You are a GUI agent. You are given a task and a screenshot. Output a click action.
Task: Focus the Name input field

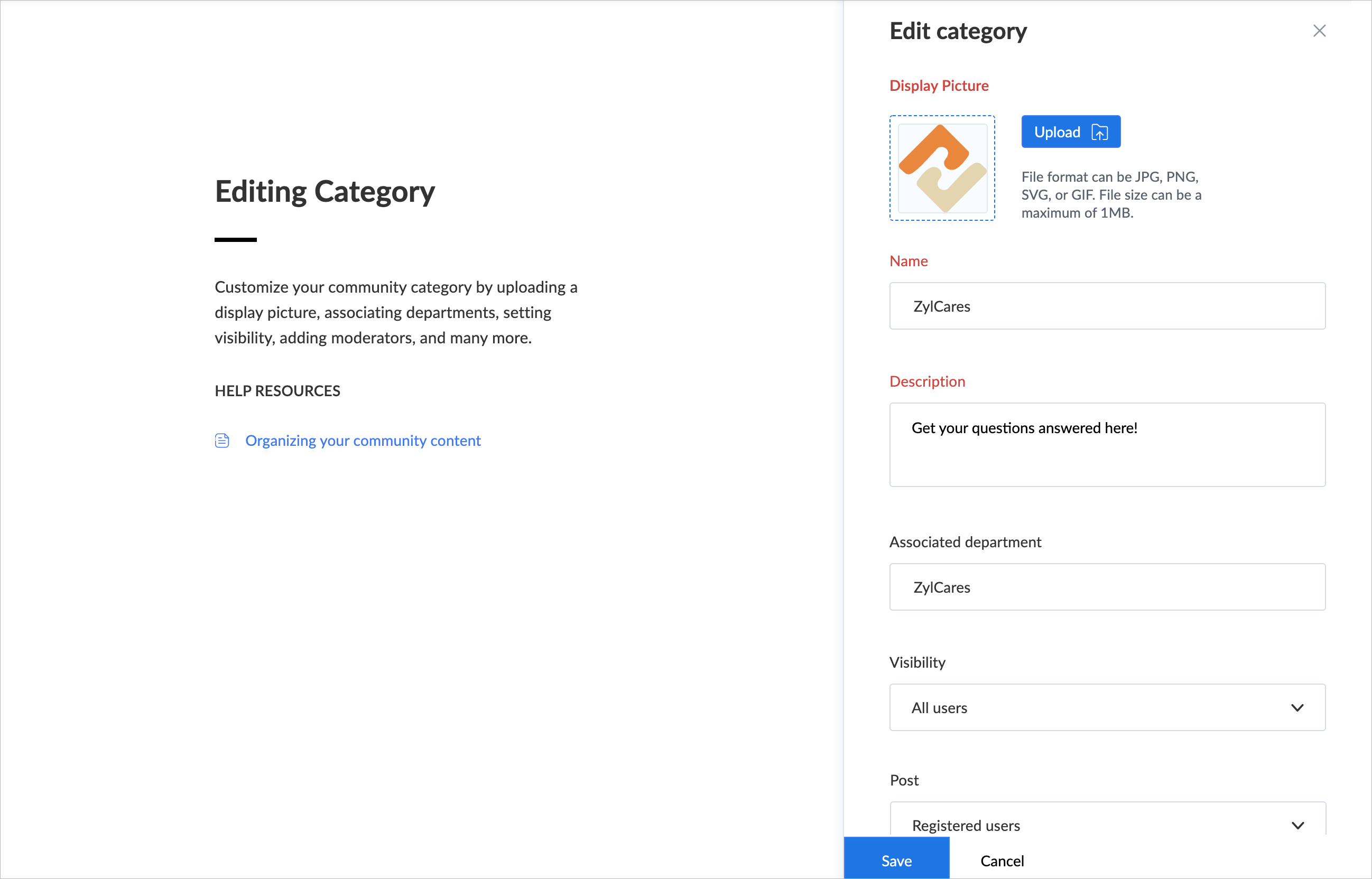coord(1107,306)
